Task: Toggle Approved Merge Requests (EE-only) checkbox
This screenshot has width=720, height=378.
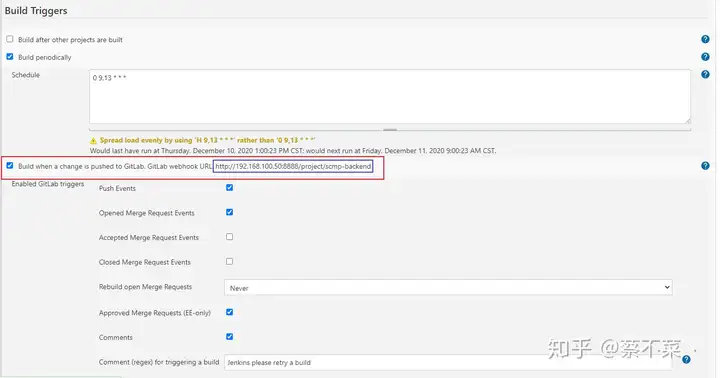Action: click(x=230, y=312)
